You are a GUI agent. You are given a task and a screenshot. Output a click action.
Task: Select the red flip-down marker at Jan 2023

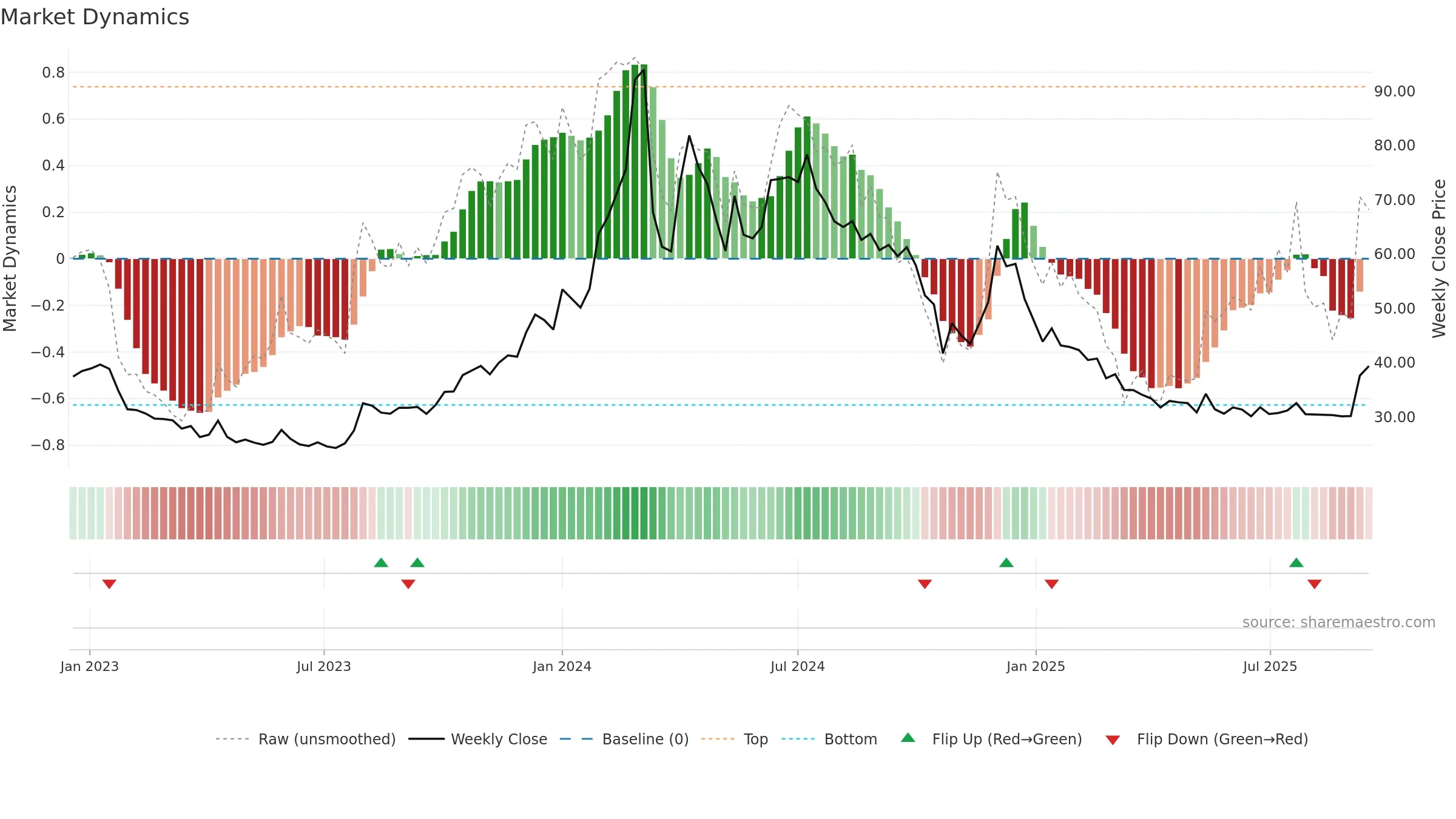109,584
